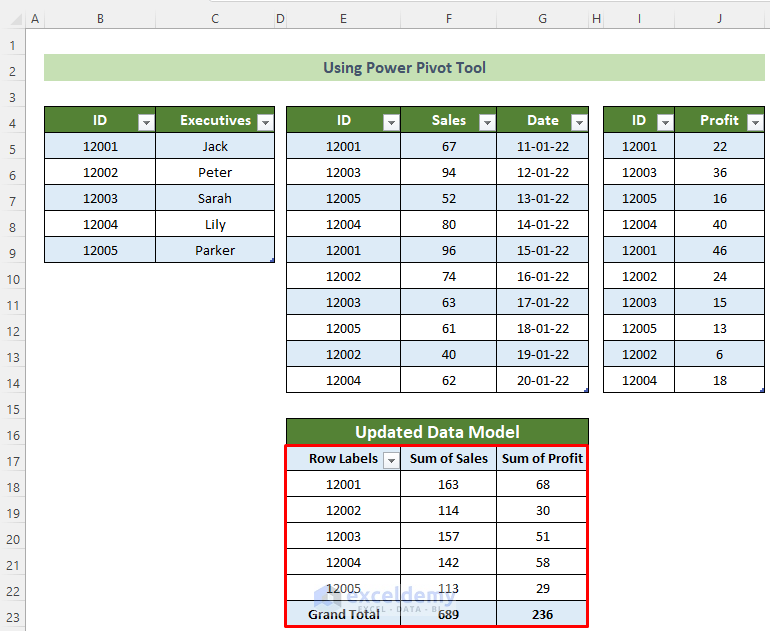This screenshot has height=631, width=770.
Task: Select the cell containing 'Peter'
Action: click(x=215, y=172)
